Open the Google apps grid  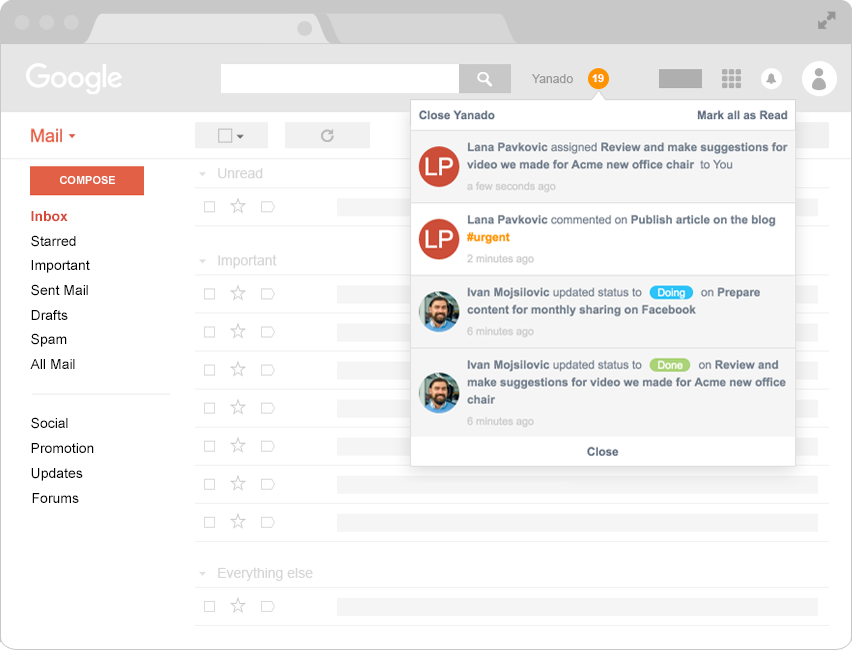tap(731, 79)
